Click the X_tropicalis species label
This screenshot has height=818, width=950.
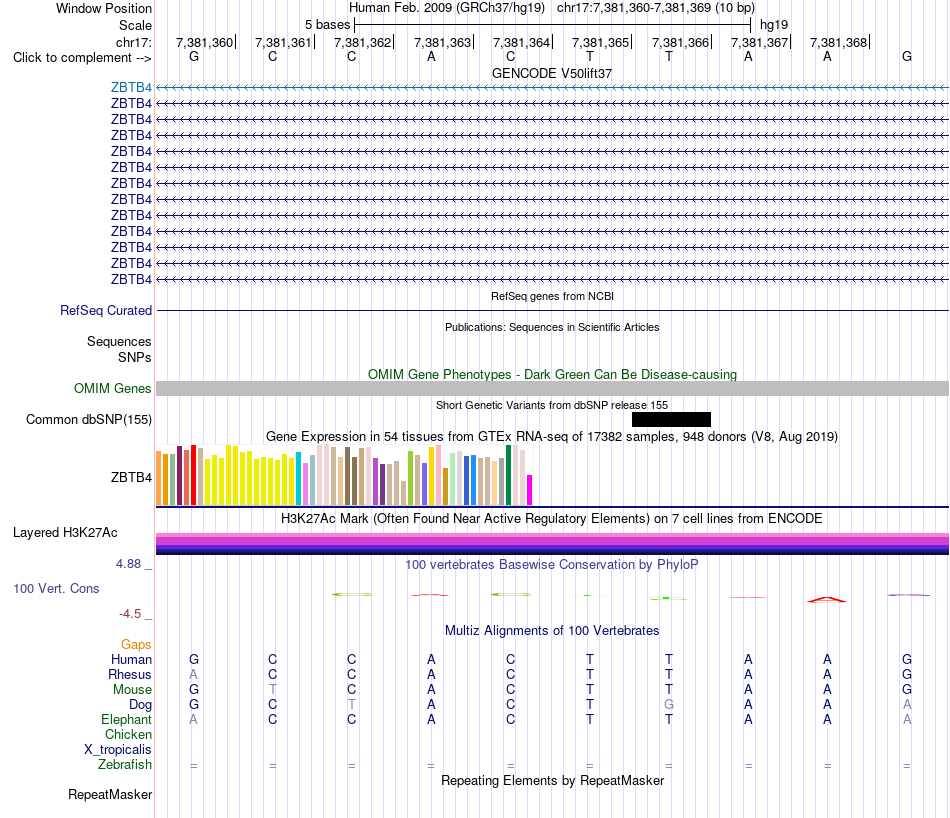point(118,750)
